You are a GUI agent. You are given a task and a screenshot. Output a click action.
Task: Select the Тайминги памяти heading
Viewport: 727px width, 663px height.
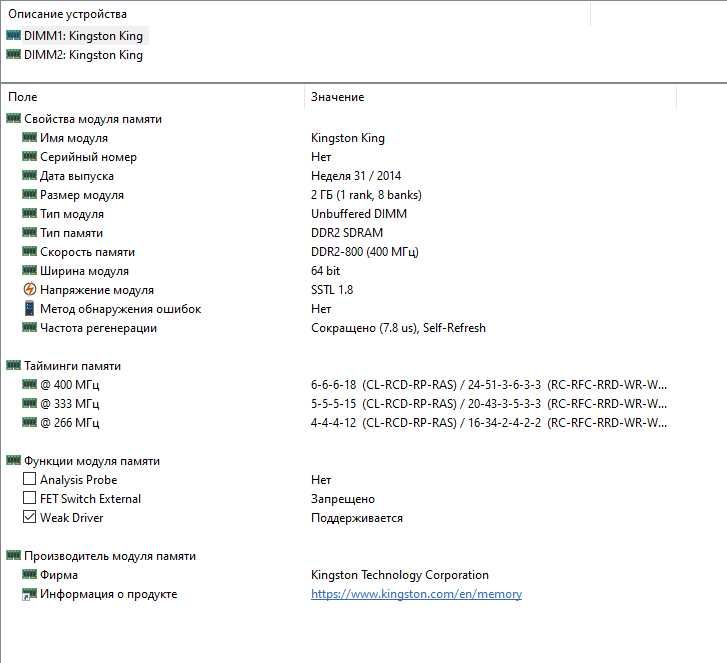pos(72,366)
